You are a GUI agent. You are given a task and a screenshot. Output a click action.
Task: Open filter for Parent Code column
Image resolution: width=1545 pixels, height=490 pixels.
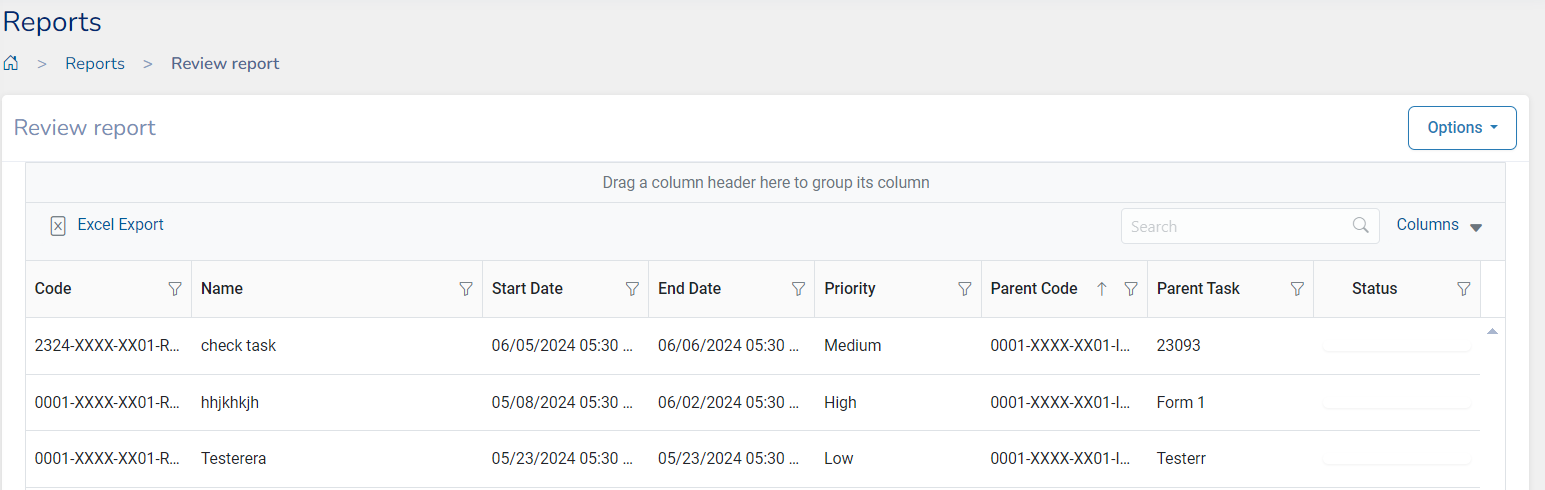tap(1131, 289)
